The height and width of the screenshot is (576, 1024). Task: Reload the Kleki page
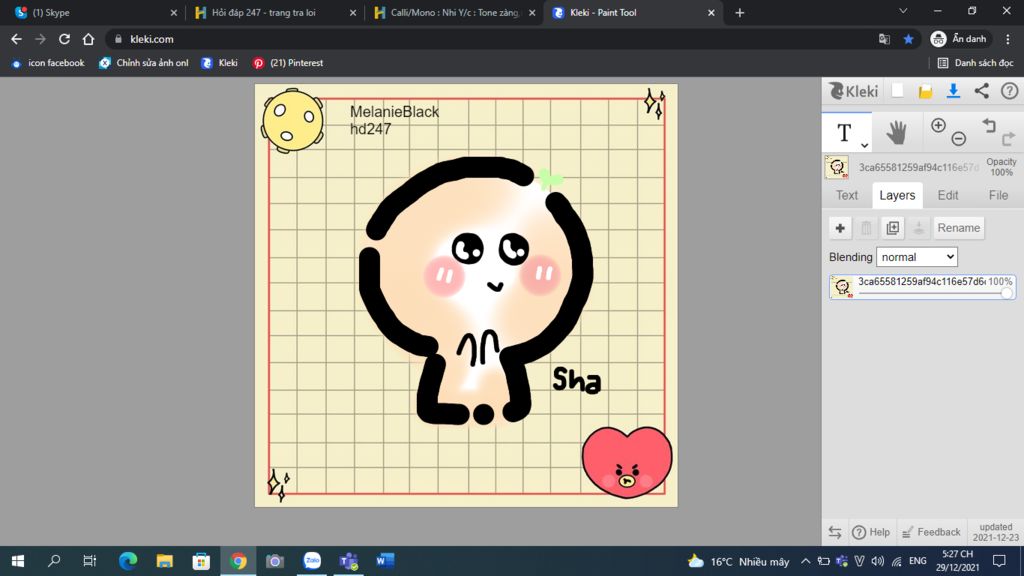point(64,39)
